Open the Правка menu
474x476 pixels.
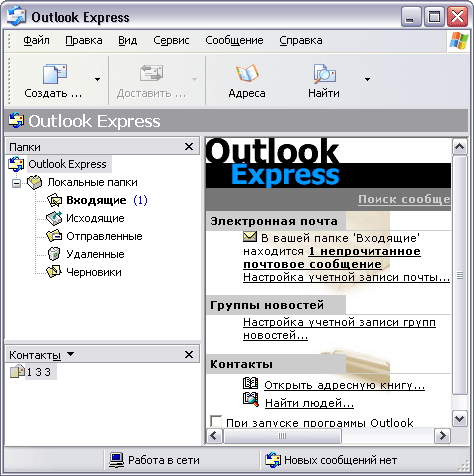pyautogui.click(x=84, y=40)
